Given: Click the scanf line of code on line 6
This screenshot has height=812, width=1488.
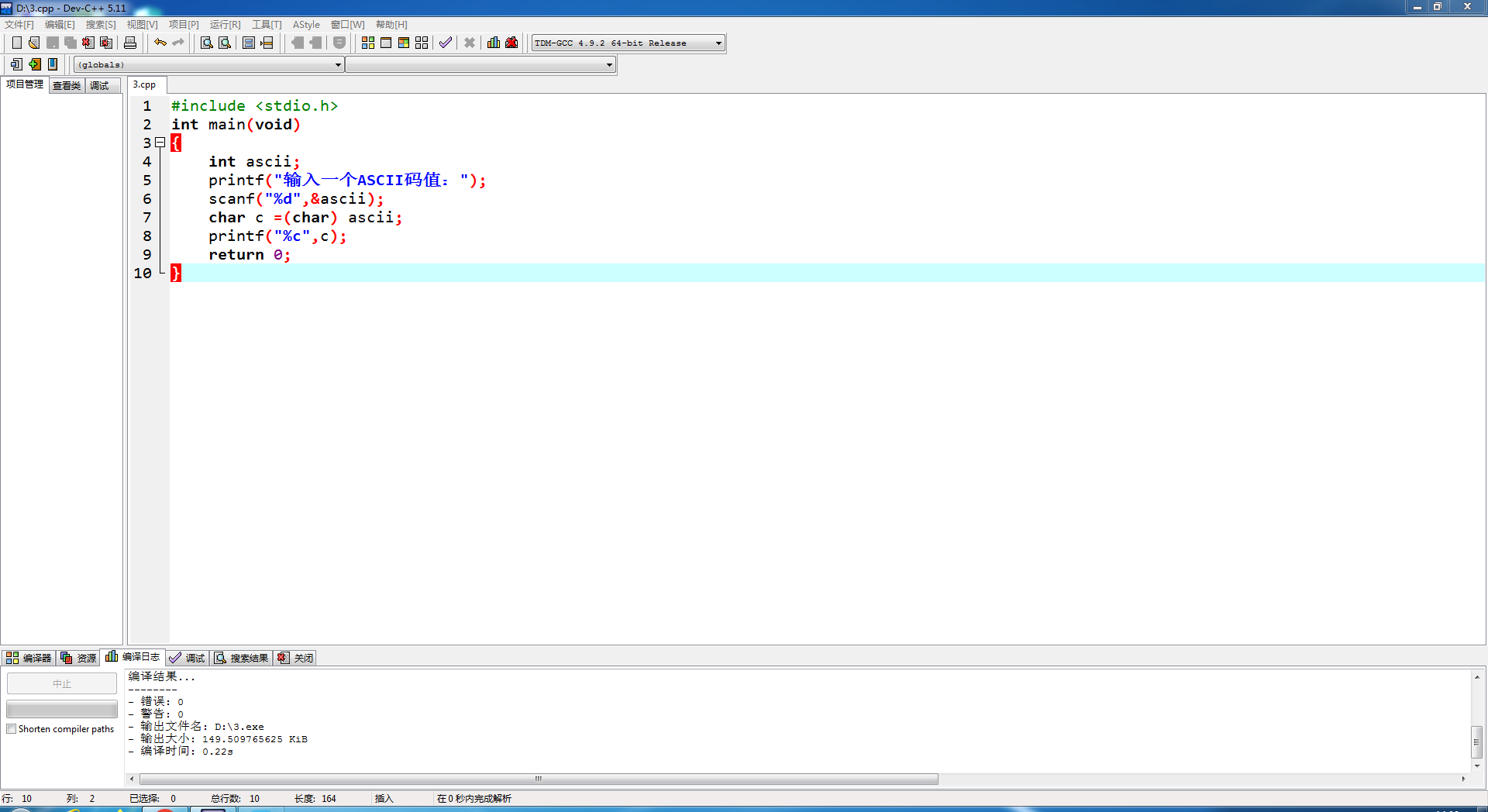Looking at the screenshot, I should [x=296, y=199].
